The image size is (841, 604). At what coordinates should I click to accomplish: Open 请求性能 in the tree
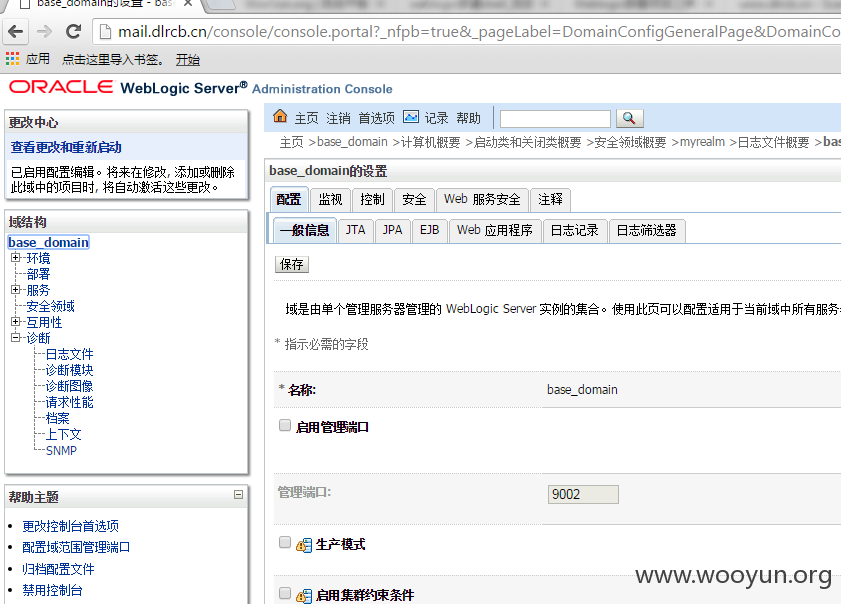click(69, 402)
